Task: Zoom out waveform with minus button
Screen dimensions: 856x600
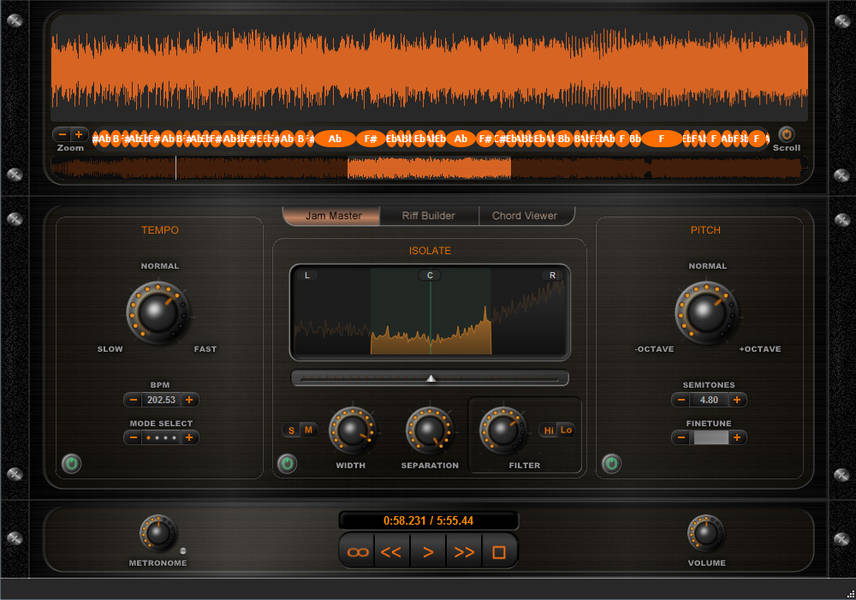Action: (x=62, y=134)
